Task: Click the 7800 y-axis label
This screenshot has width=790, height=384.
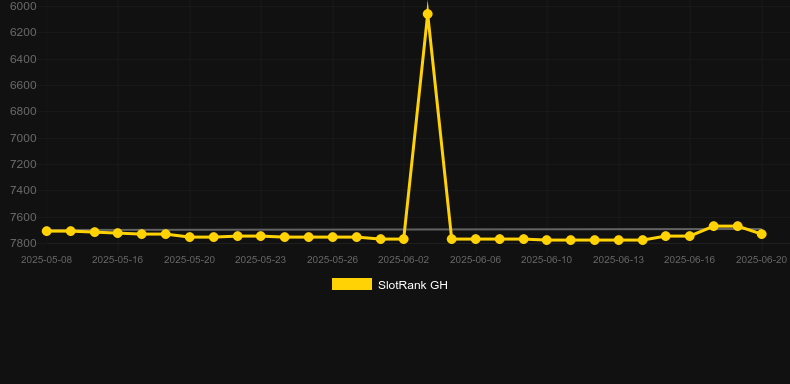Action: click(23, 243)
